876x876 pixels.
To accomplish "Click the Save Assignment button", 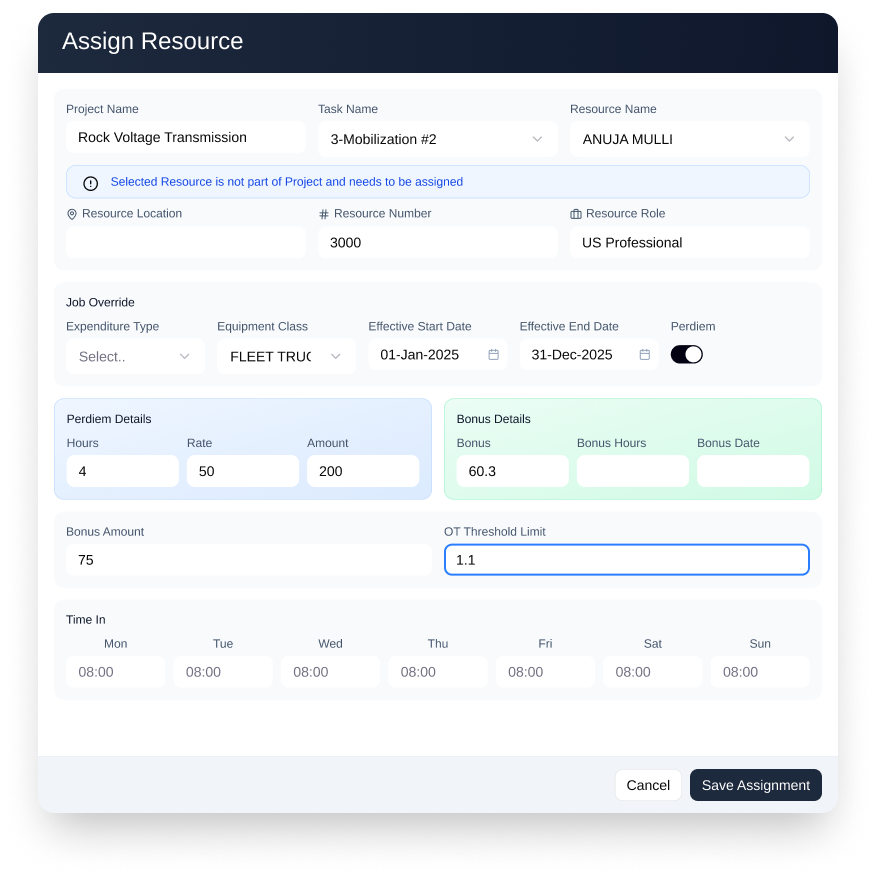I will 755,785.
